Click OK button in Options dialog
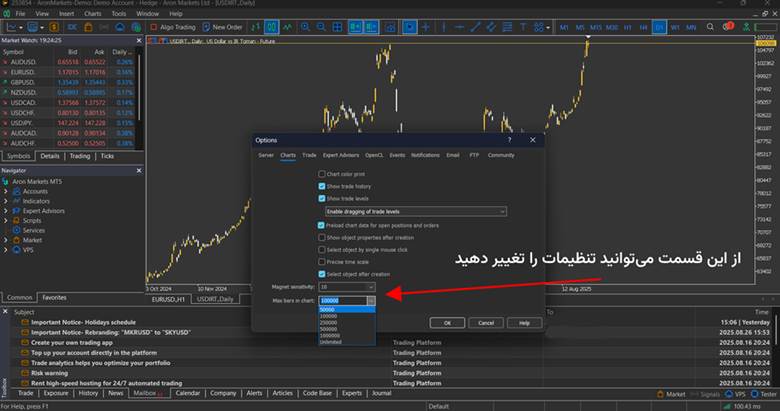Viewport: 780px width, 411px height. tap(447, 323)
